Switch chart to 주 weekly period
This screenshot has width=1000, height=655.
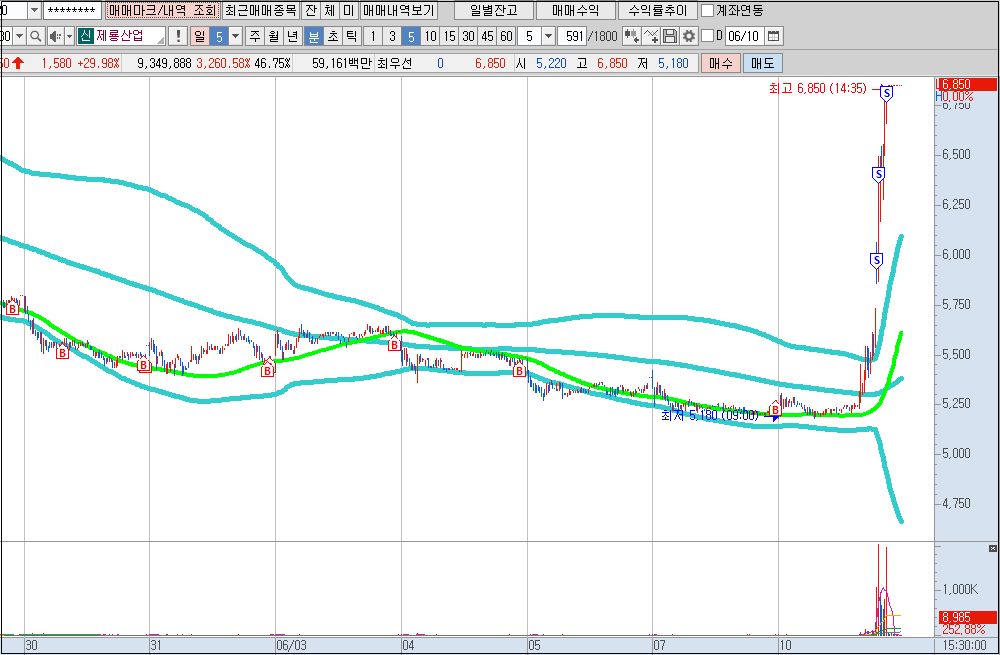pos(255,36)
